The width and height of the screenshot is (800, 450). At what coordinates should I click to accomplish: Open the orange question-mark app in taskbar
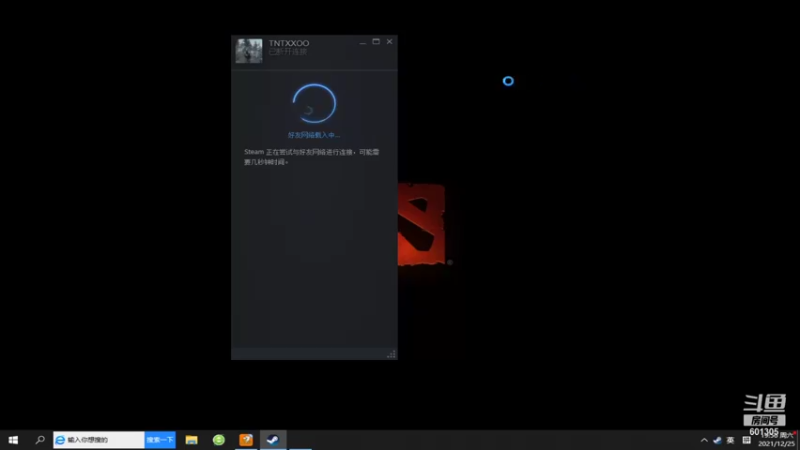pyautogui.click(x=246, y=440)
